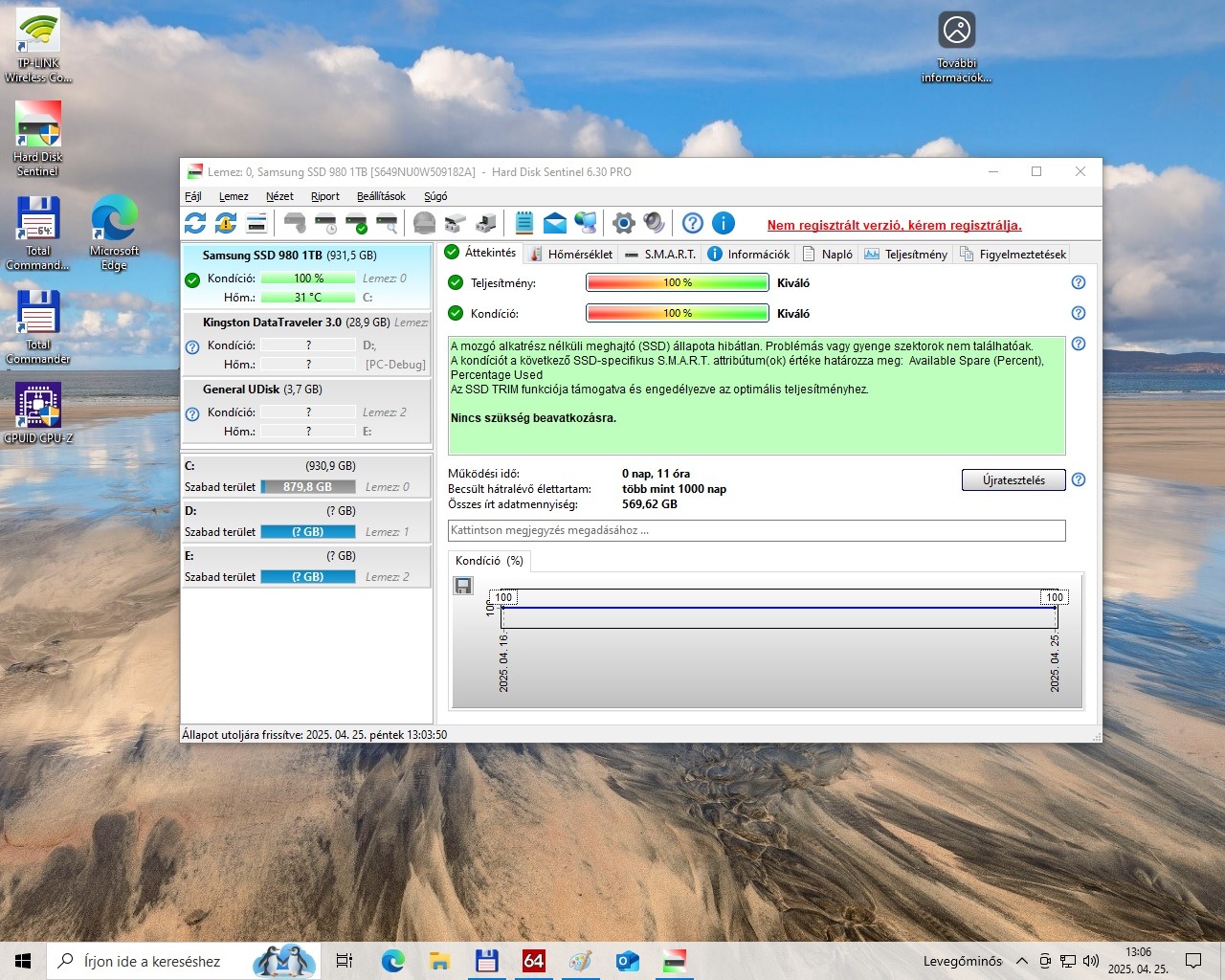Switch to the Információk tab

click(x=748, y=254)
